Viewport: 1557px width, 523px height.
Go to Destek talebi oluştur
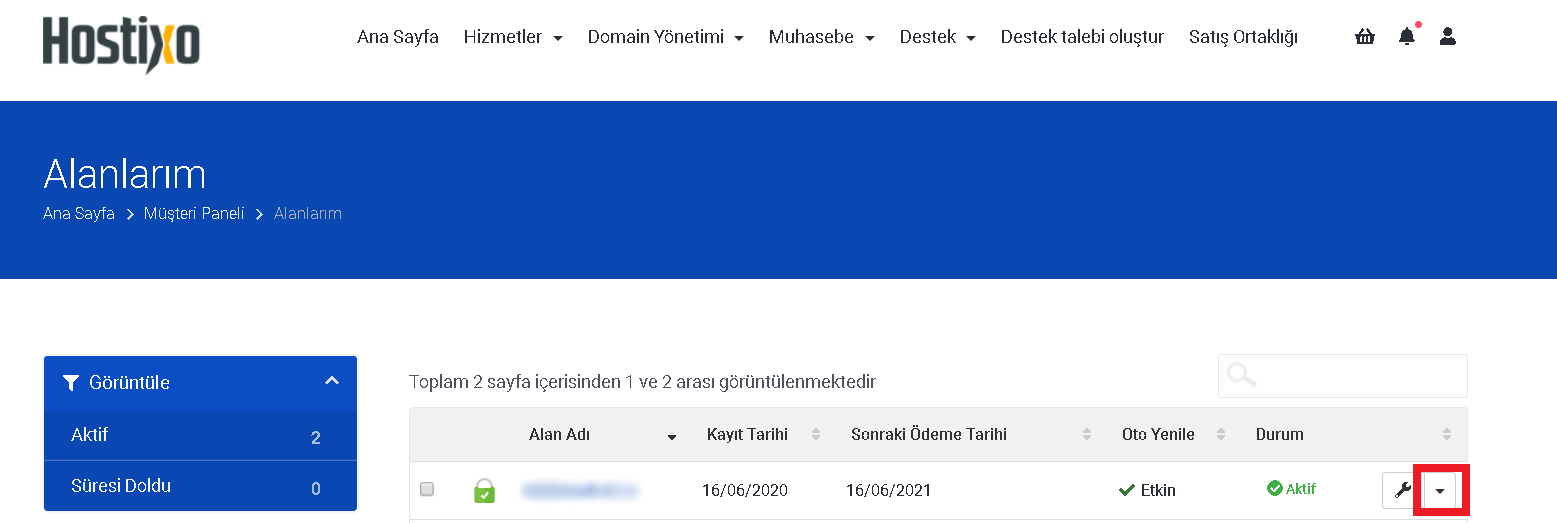tap(1082, 37)
